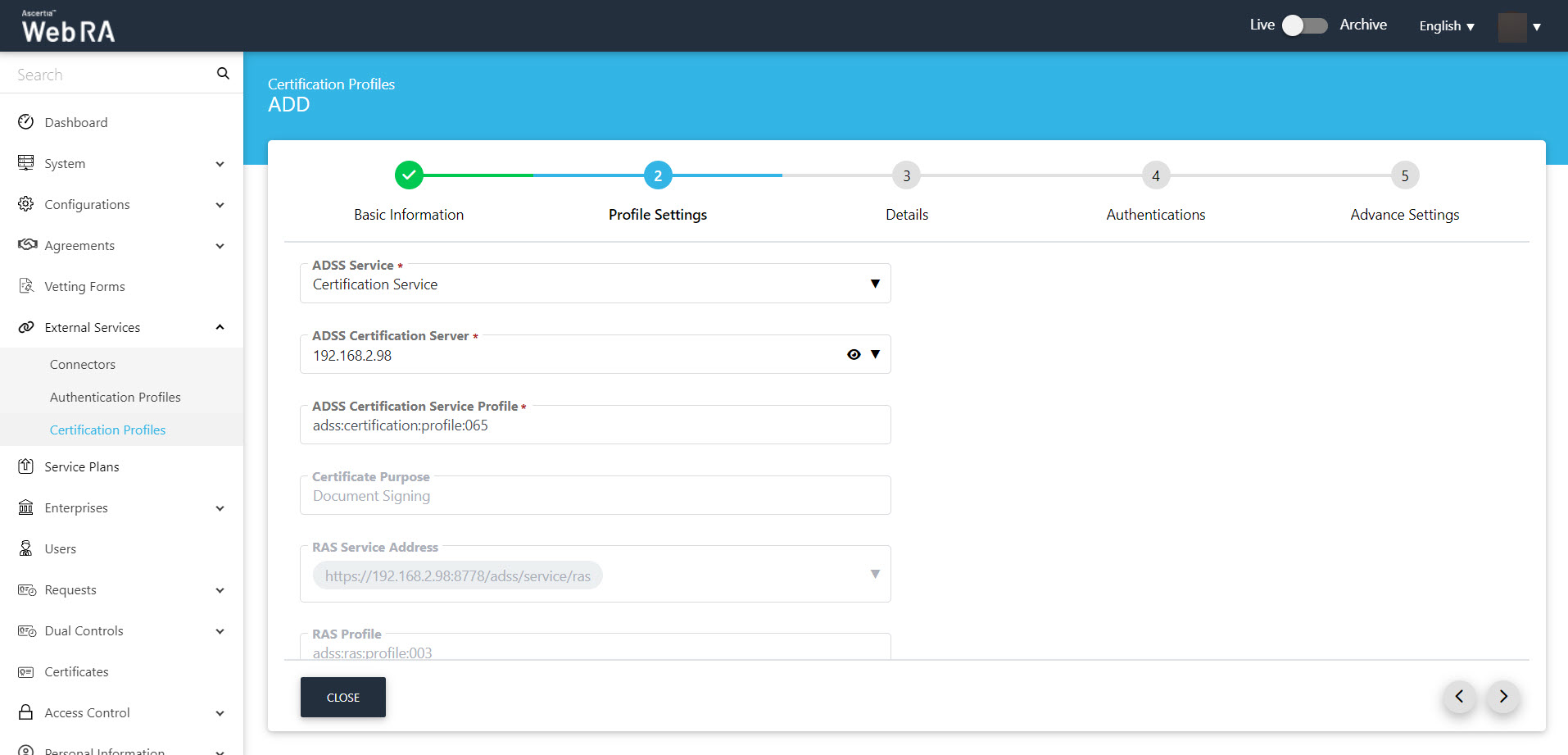Go to next wizard step arrow
The width and height of the screenshot is (1568, 755).
pos(1503,697)
